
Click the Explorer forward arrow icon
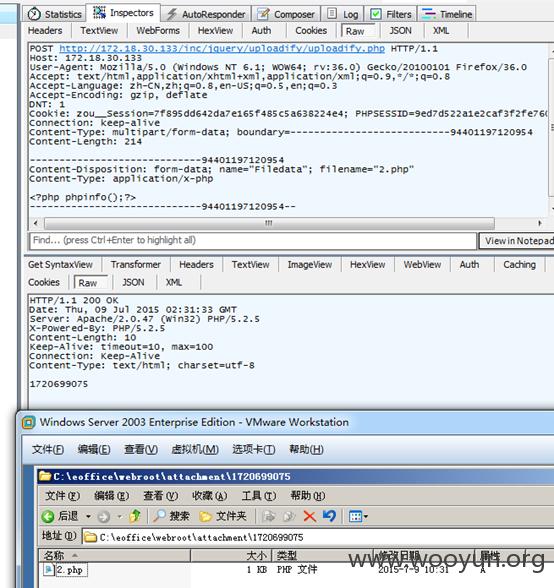pos(104,517)
